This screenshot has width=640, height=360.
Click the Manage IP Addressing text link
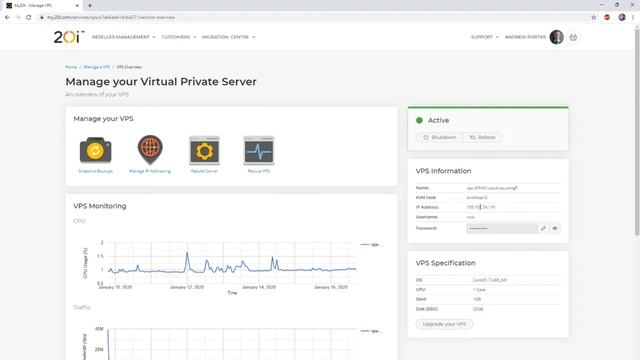click(x=150, y=171)
